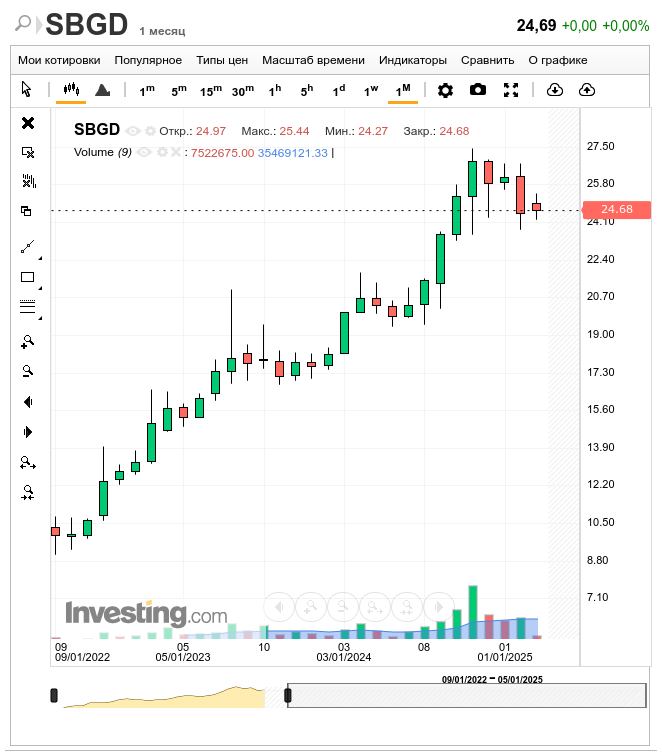This screenshot has width=662, height=752.
Task: Click the overlapping squares icon in sidebar
Action: (x=26, y=211)
